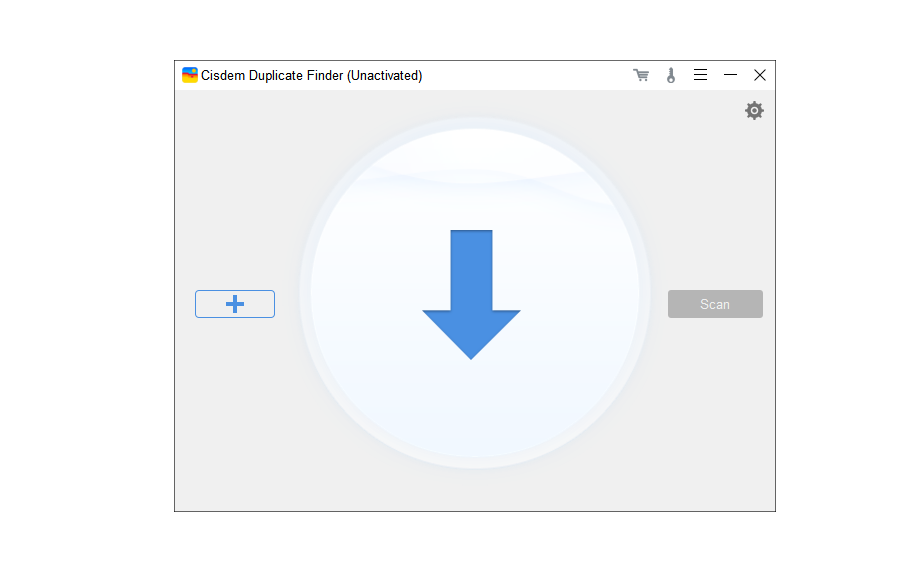This screenshot has height=581, width=909.
Task: Click the activation key icon
Action: click(671, 75)
